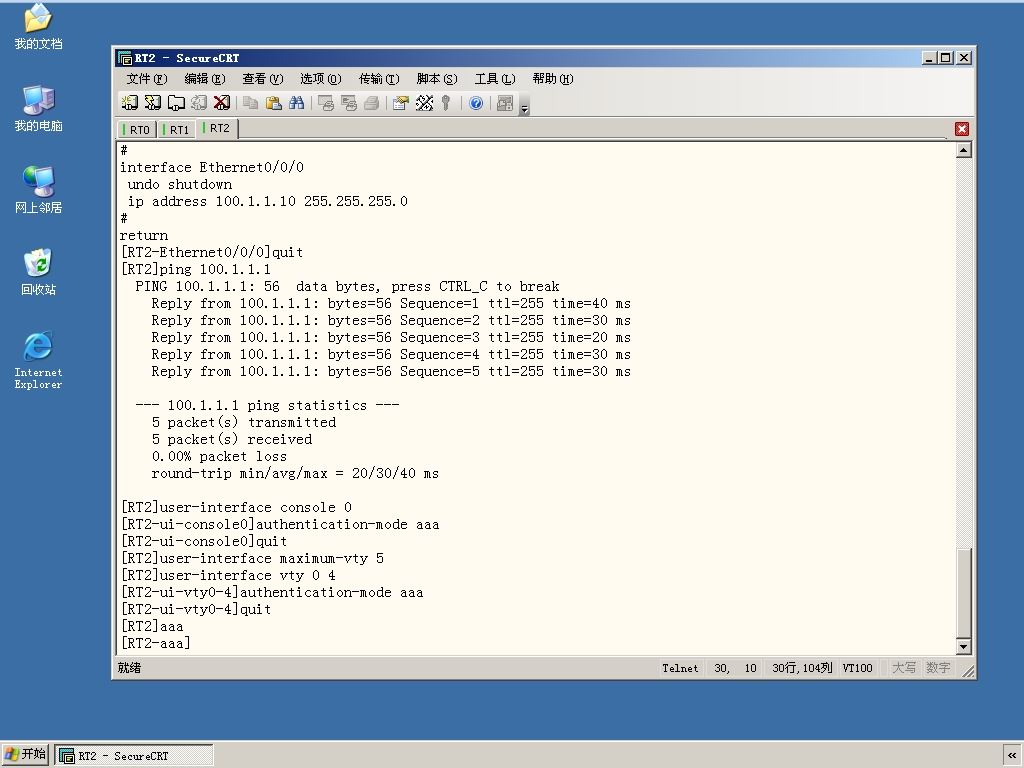
Task: Open the 帮助(H) menu
Action: [552, 79]
